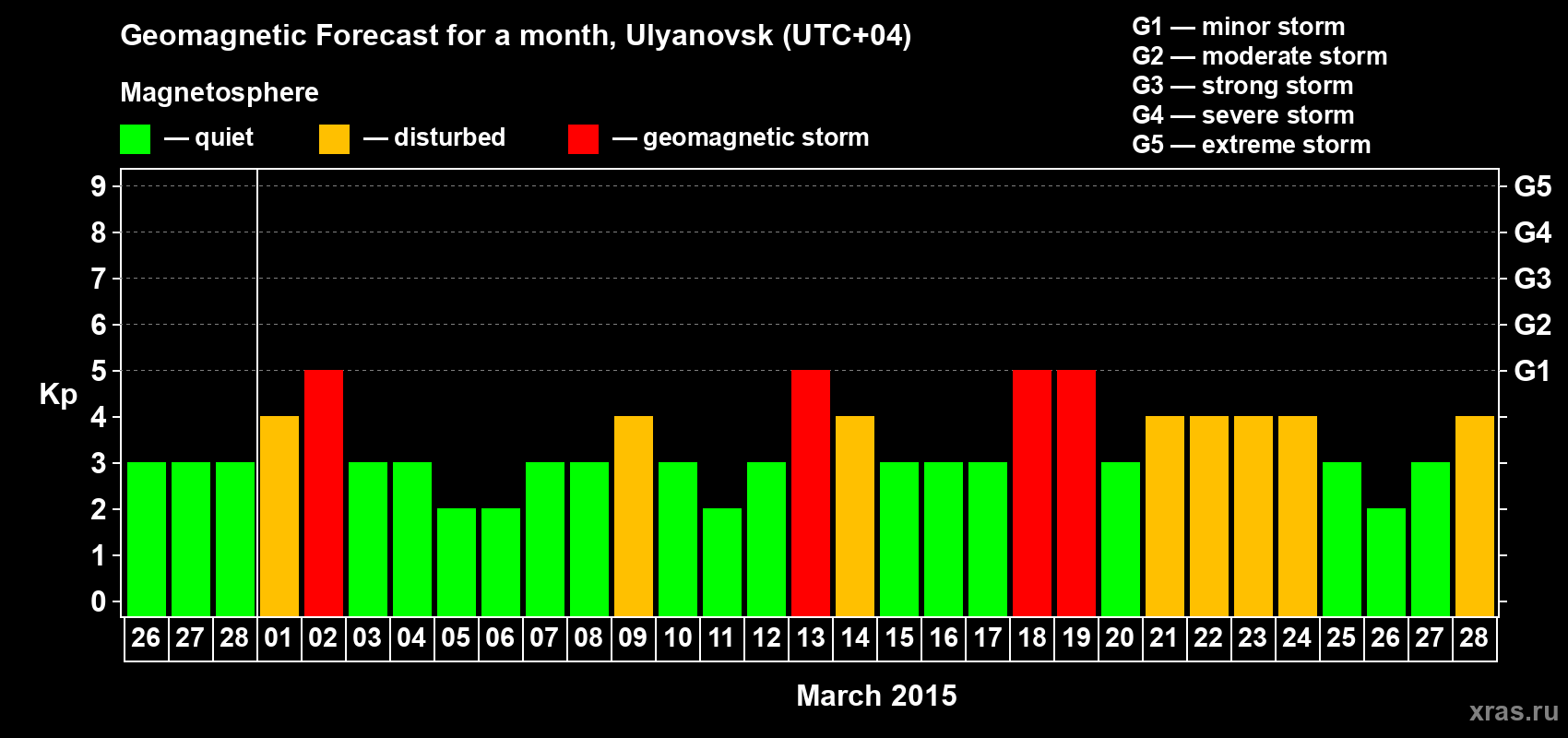The width and height of the screenshot is (1568, 738).
Task: Click the orange disturbed legend swatch
Action: click(x=334, y=139)
